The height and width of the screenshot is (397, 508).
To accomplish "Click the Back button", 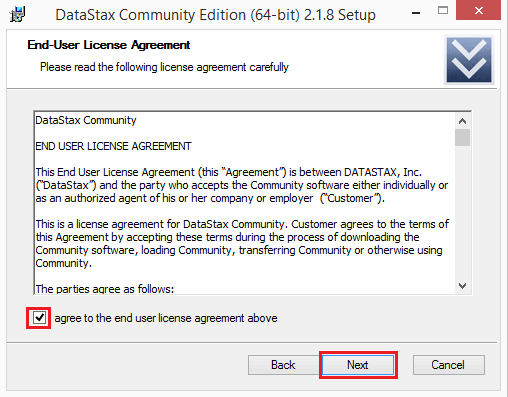I will (x=283, y=365).
